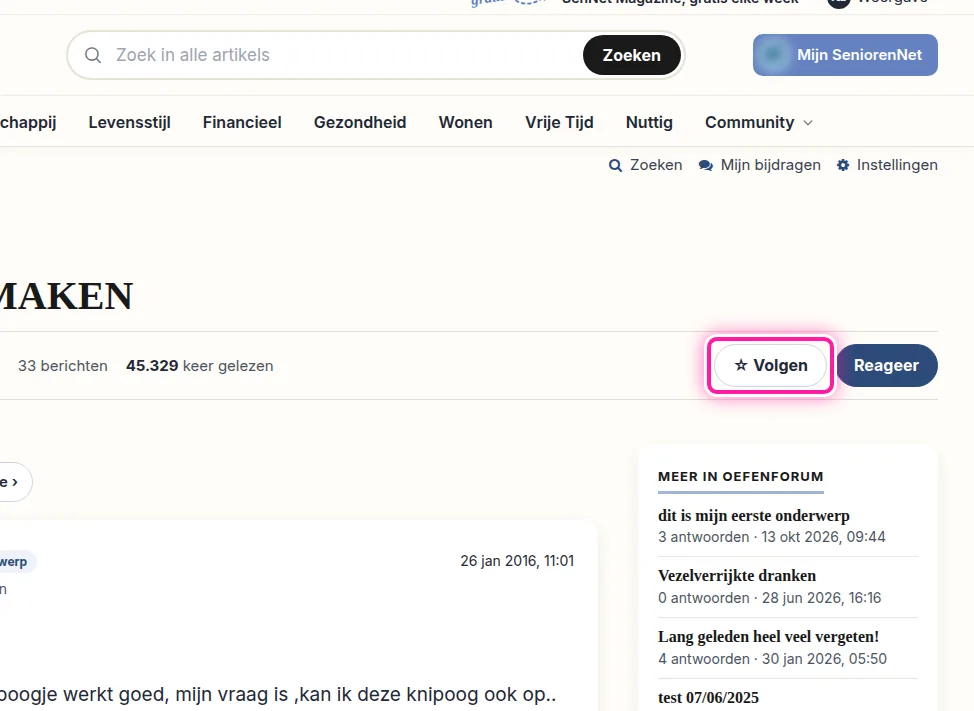Open the Vrije Tijd menu item

[x=559, y=122]
